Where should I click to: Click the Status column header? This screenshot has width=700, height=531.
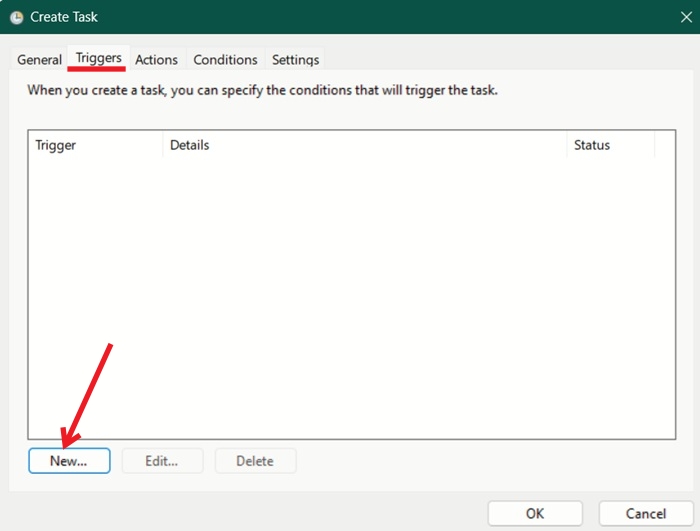click(x=611, y=145)
